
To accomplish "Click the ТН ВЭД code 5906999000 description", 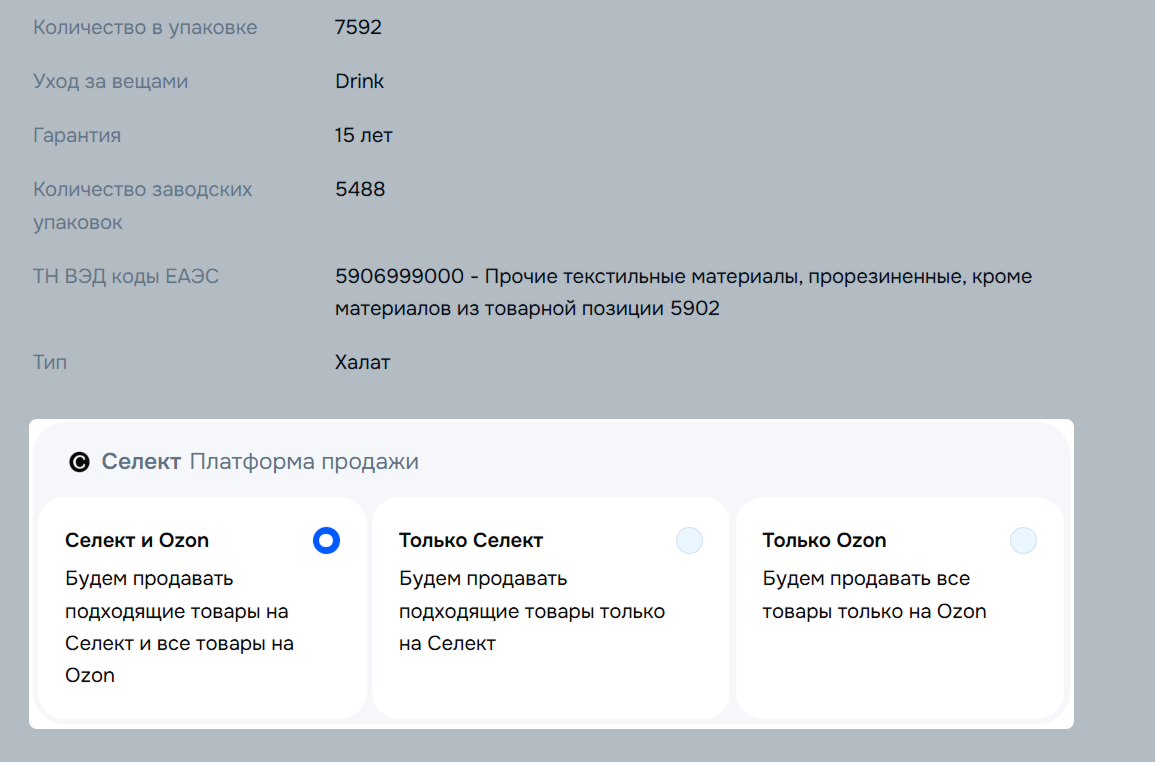I will click(683, 292).
